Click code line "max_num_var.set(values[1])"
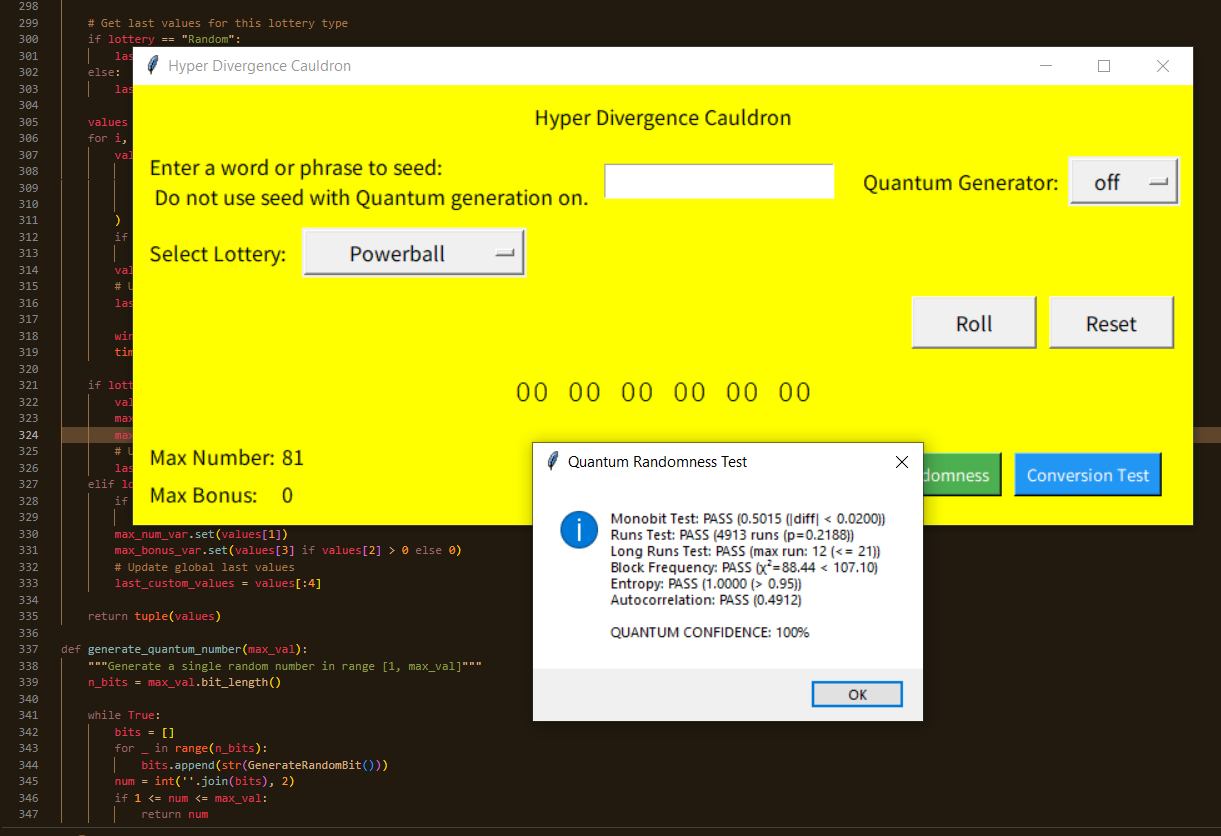This screenshot has height=836, width=1221. (201, 534)
